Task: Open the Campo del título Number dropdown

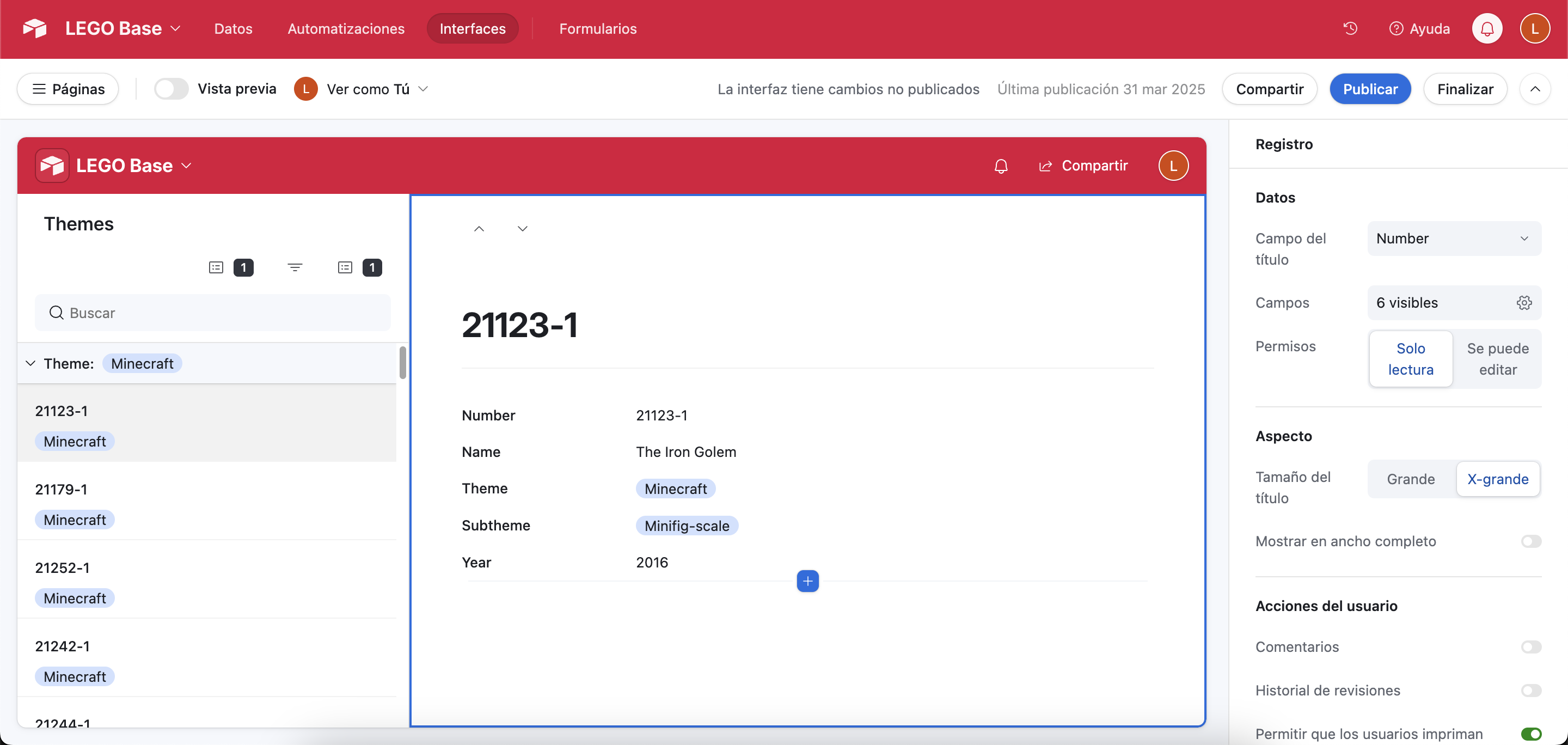Action: [x=1454, y=239]
